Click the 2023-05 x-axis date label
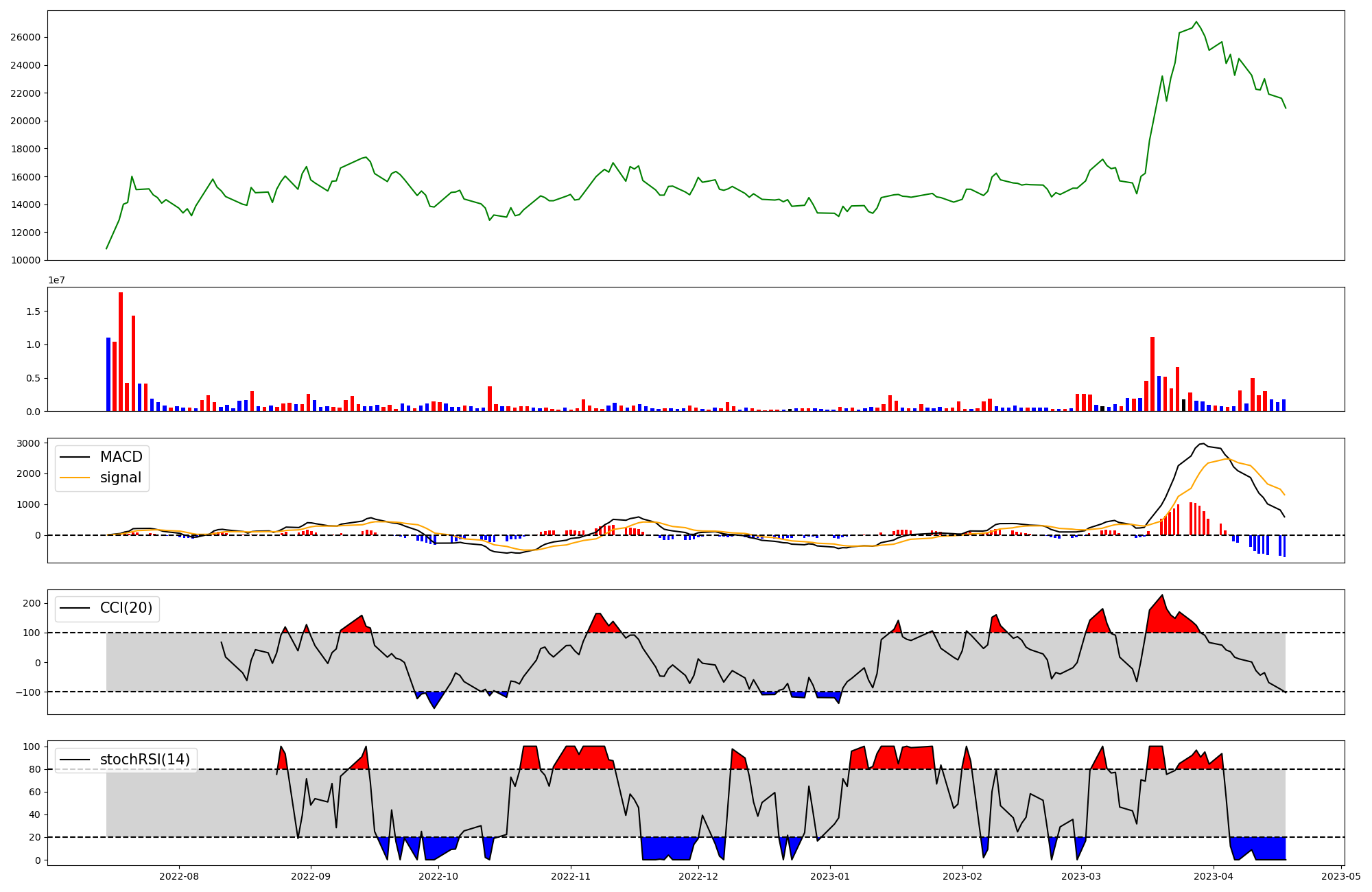 pos(1340,876)
